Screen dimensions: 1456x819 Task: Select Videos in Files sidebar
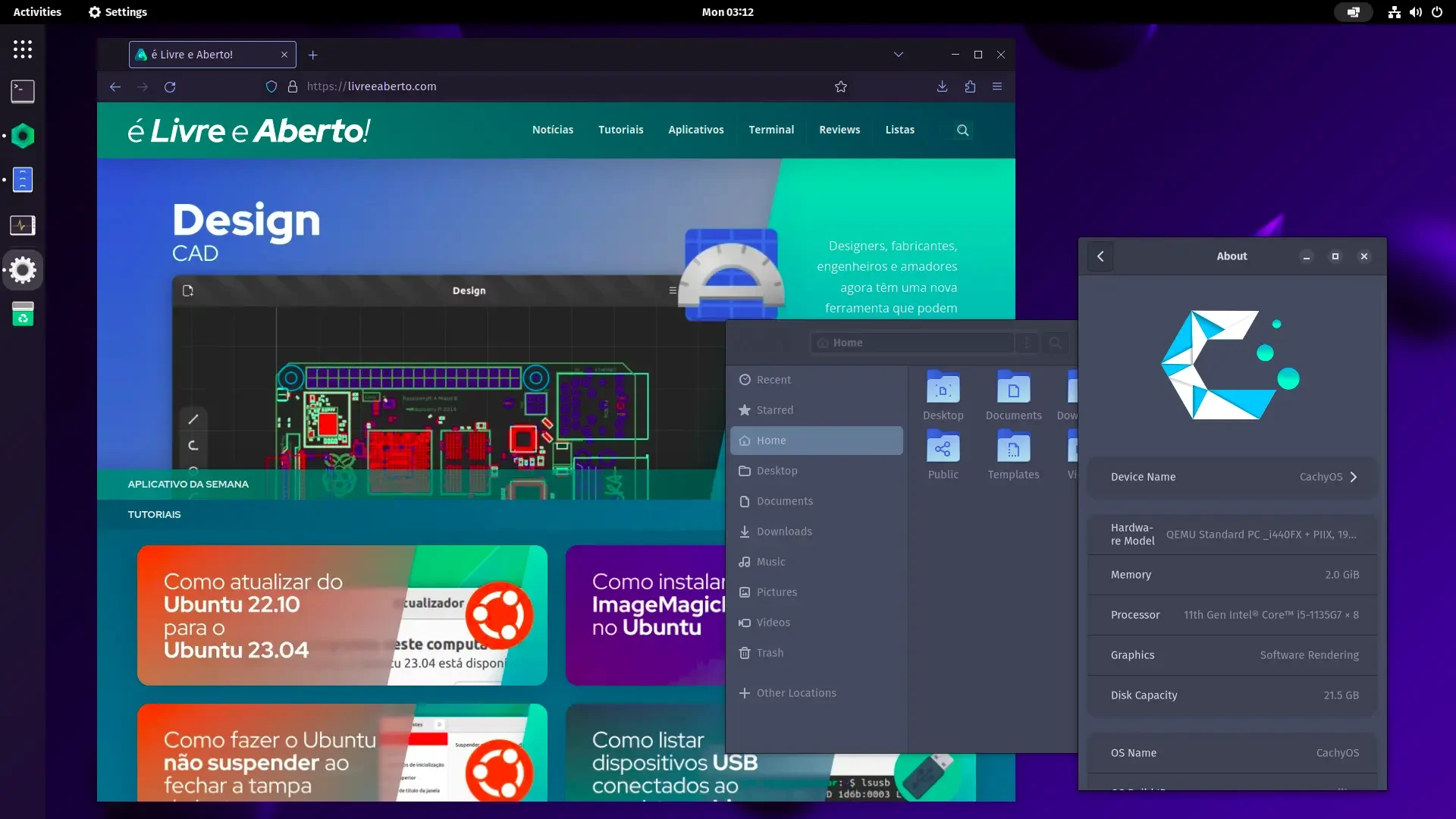point(817,623)
